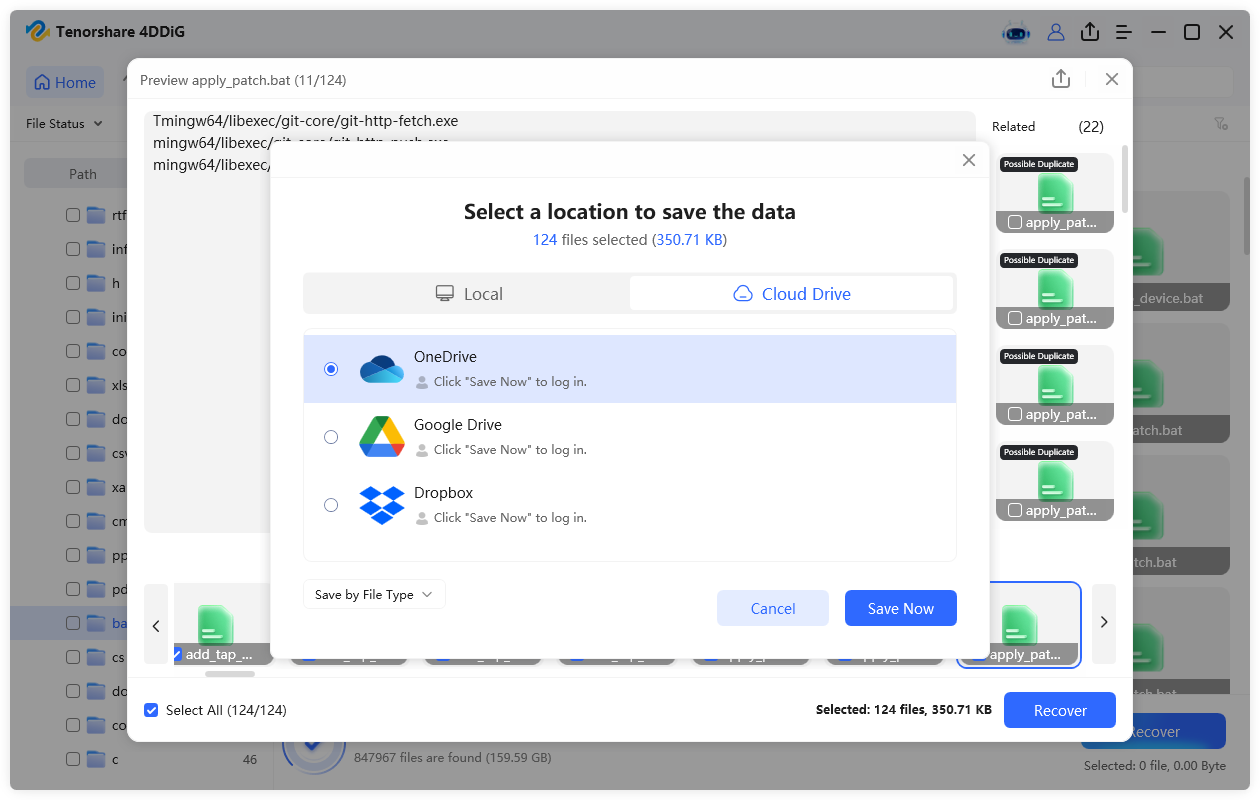1260x800 pixels.
Task: Click the third Possible Duplicate file icon
Action: click(x=1055, y=386)
